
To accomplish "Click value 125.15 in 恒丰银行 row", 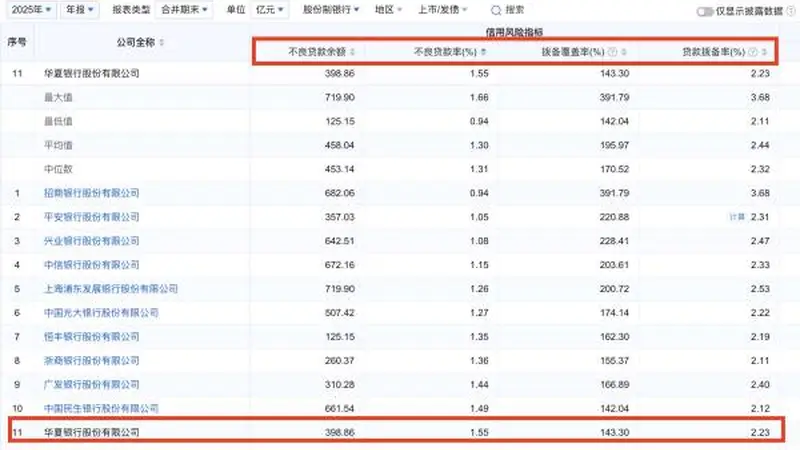I will [x=339, y=337].
